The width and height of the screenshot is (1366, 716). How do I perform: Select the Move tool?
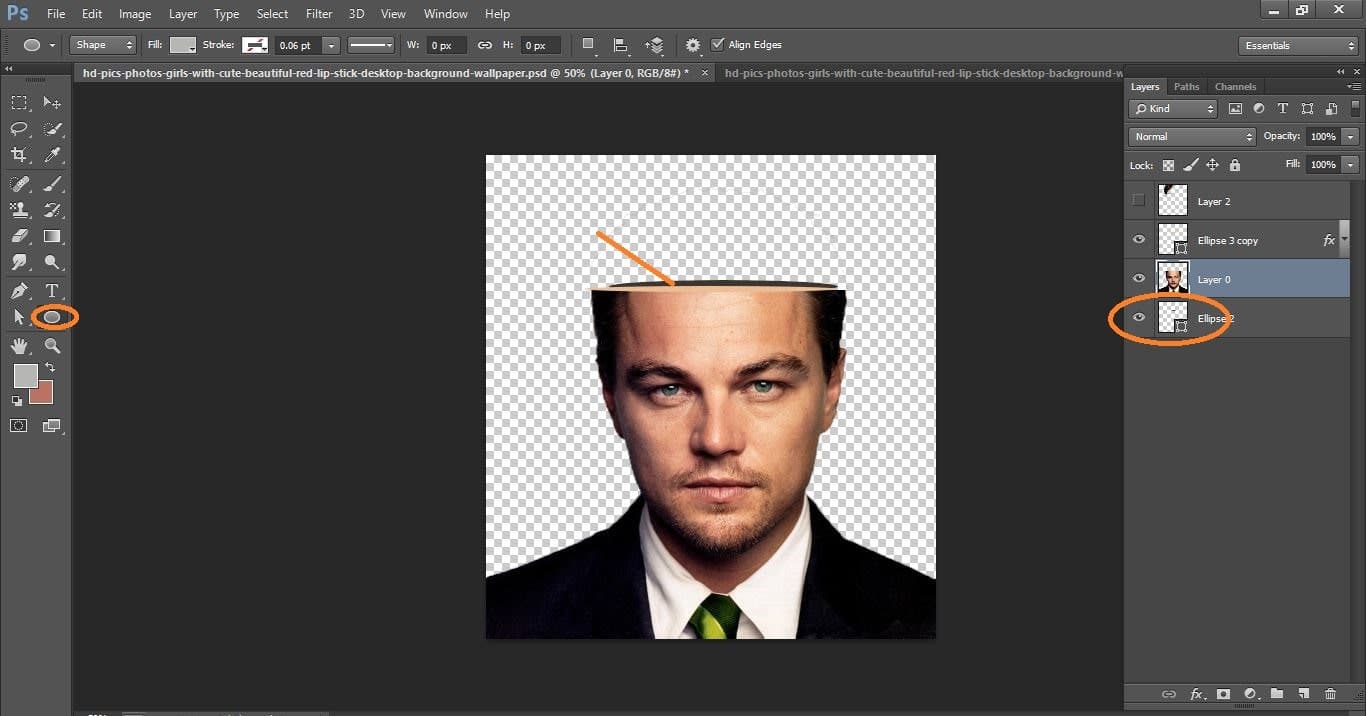pos(52,102)
